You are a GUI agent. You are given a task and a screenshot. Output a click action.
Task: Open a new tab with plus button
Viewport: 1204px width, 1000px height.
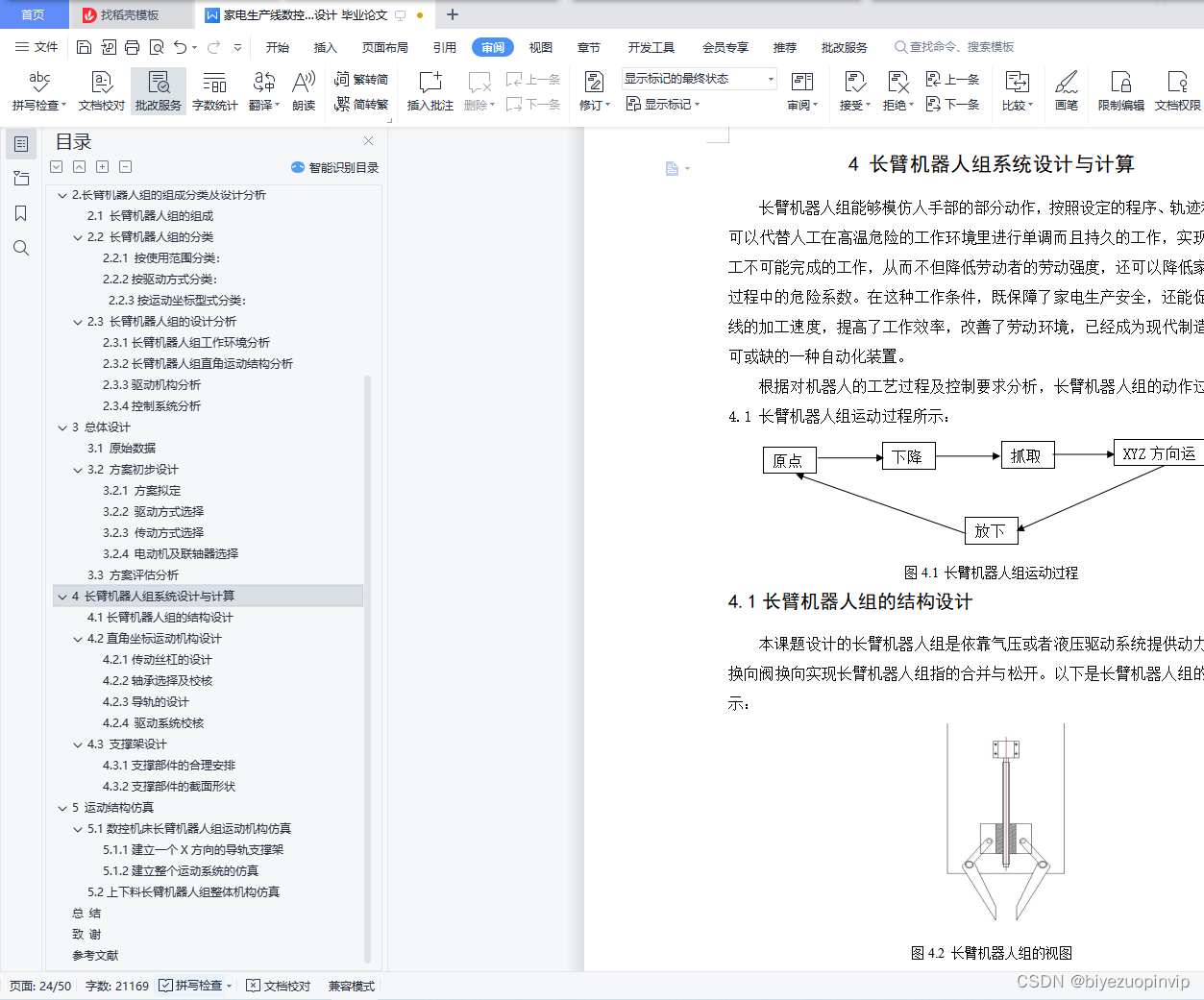click(453, 14)
